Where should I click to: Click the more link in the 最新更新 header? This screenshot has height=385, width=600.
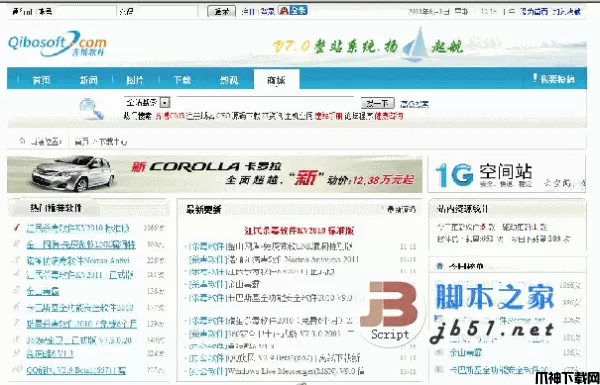pos(401,209)
